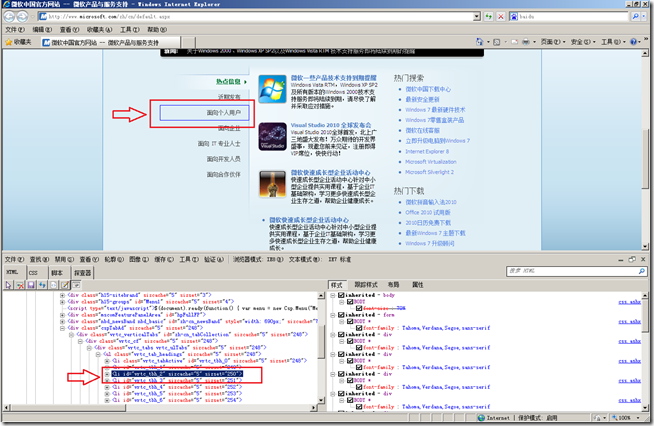Open the Internet Explorer 8 link
654x426 pixels.
pyautogui.click(x=427, y=151)
